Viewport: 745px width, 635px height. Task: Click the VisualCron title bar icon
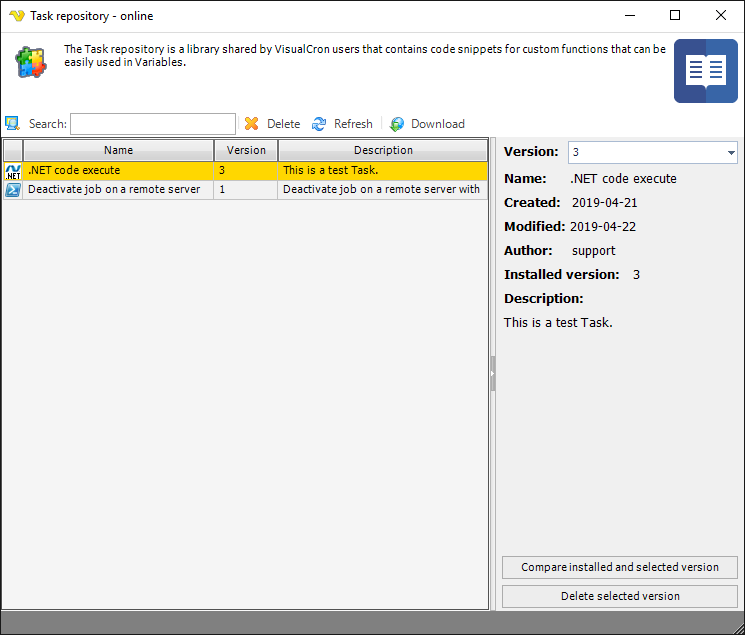pyautogui.click(x=16, y=16)
